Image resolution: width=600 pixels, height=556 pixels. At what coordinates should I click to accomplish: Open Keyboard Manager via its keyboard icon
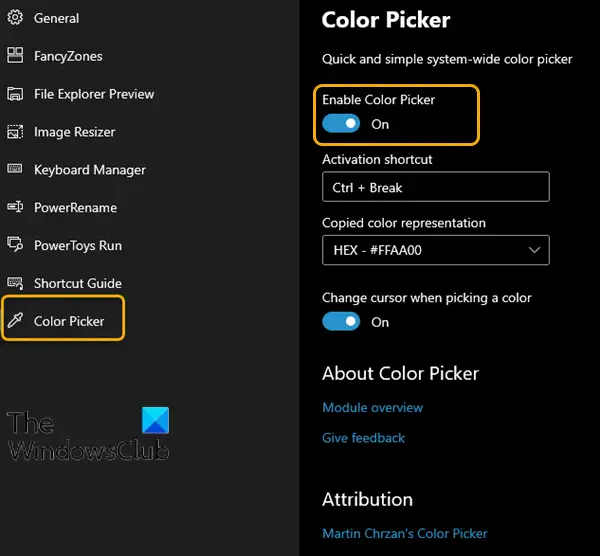(15, 169)
